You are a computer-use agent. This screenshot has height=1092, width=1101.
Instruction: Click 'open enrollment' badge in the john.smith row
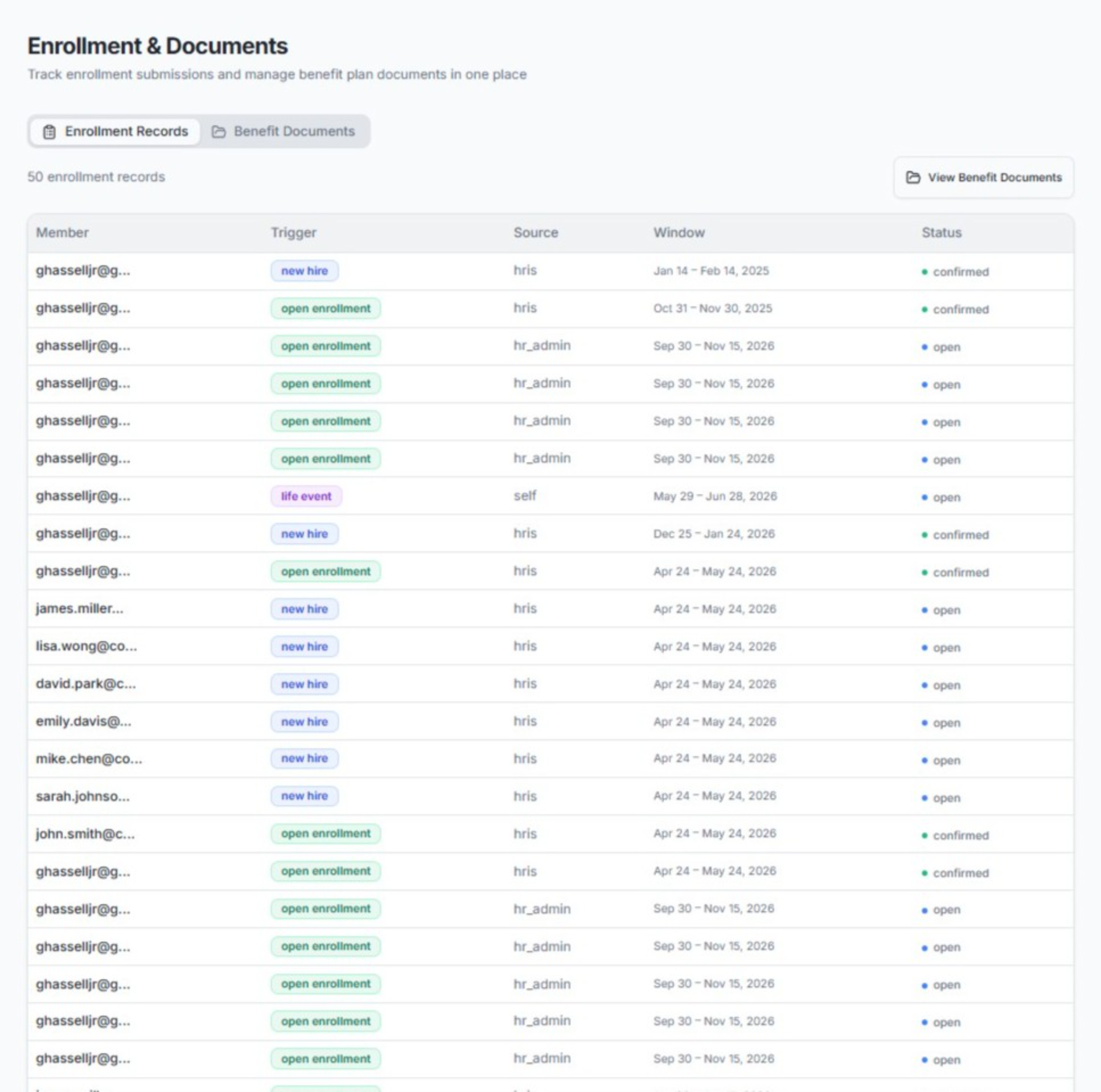click(x=326, y=834)
